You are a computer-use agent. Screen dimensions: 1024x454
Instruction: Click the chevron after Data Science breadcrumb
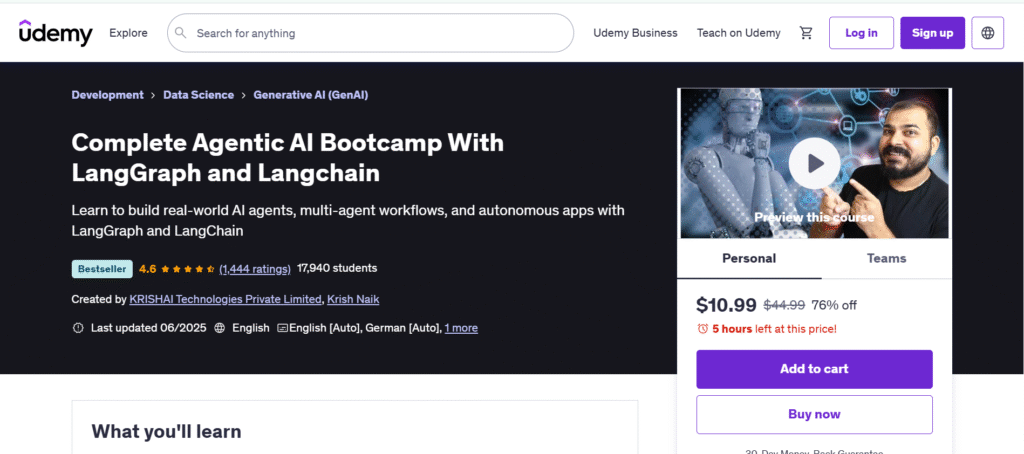pos(244,95)
